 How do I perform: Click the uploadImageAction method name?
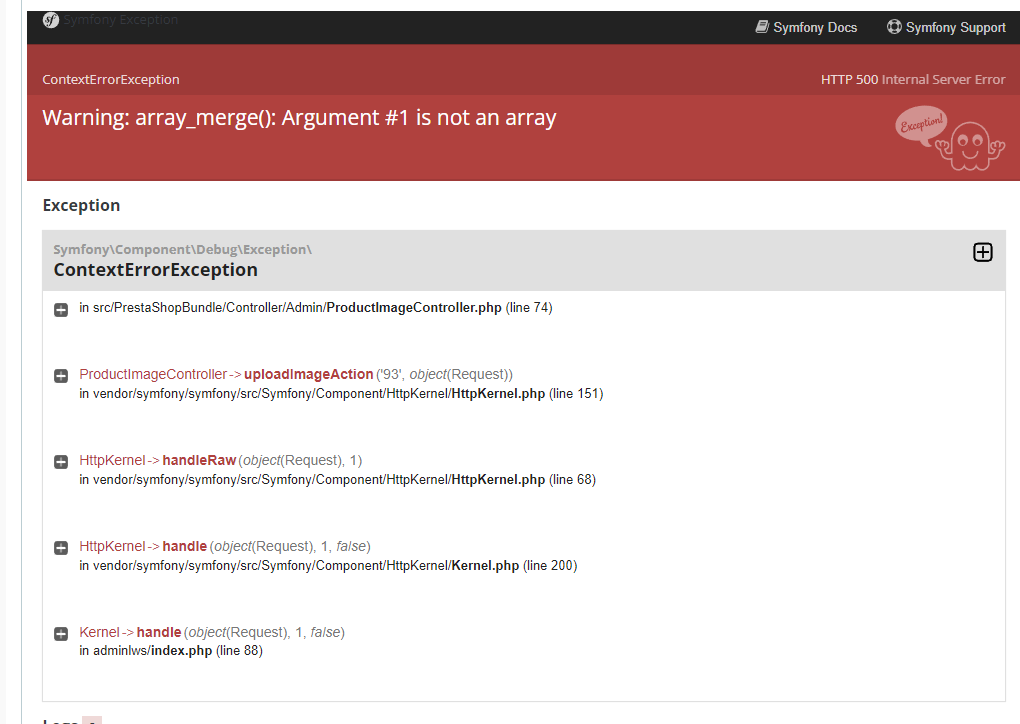click(x=308, y=375)
